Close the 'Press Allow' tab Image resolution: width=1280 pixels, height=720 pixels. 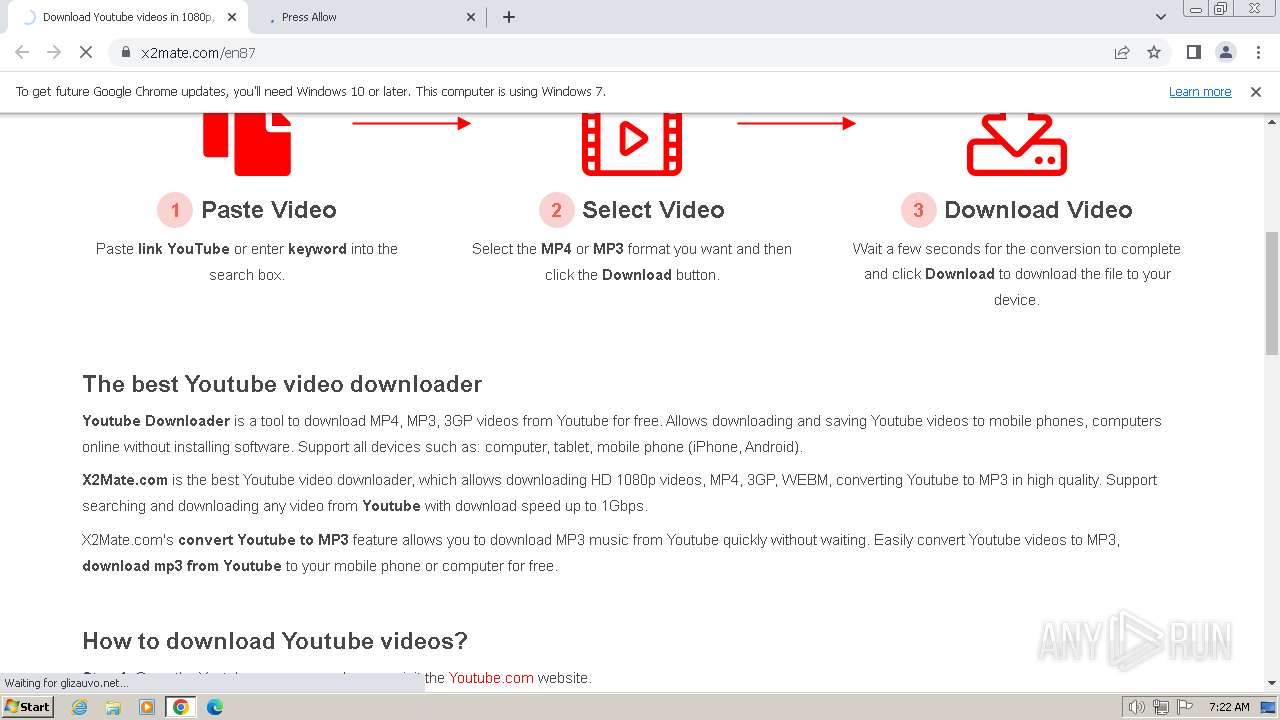point(472,17)
